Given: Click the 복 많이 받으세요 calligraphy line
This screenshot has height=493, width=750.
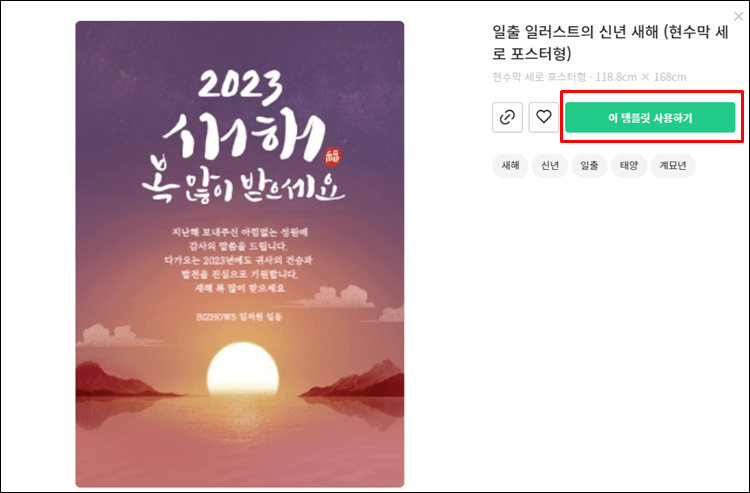Looking at the screenshot, I should click(243, 183).
